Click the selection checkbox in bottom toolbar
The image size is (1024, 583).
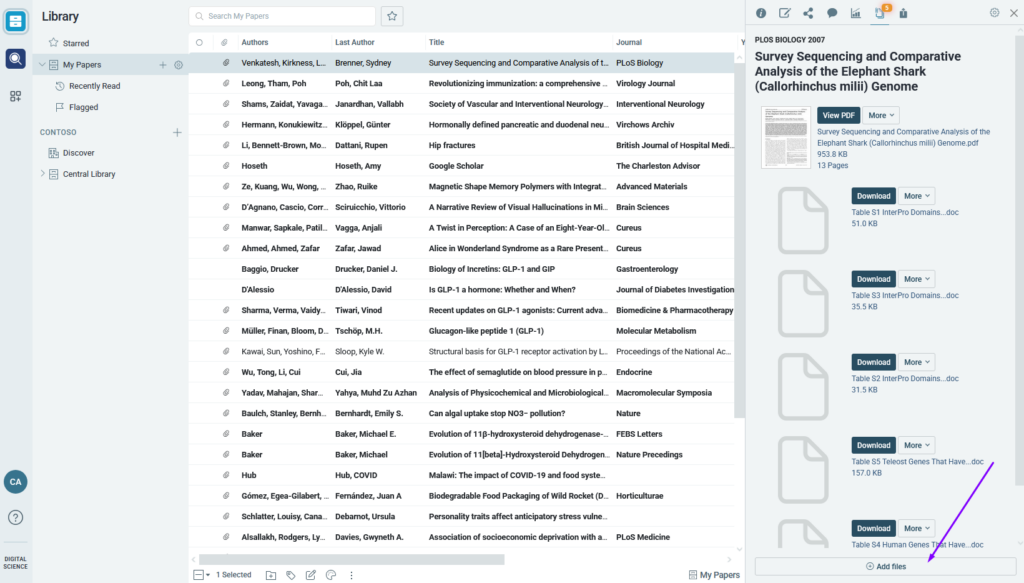(x=198, y=575)
